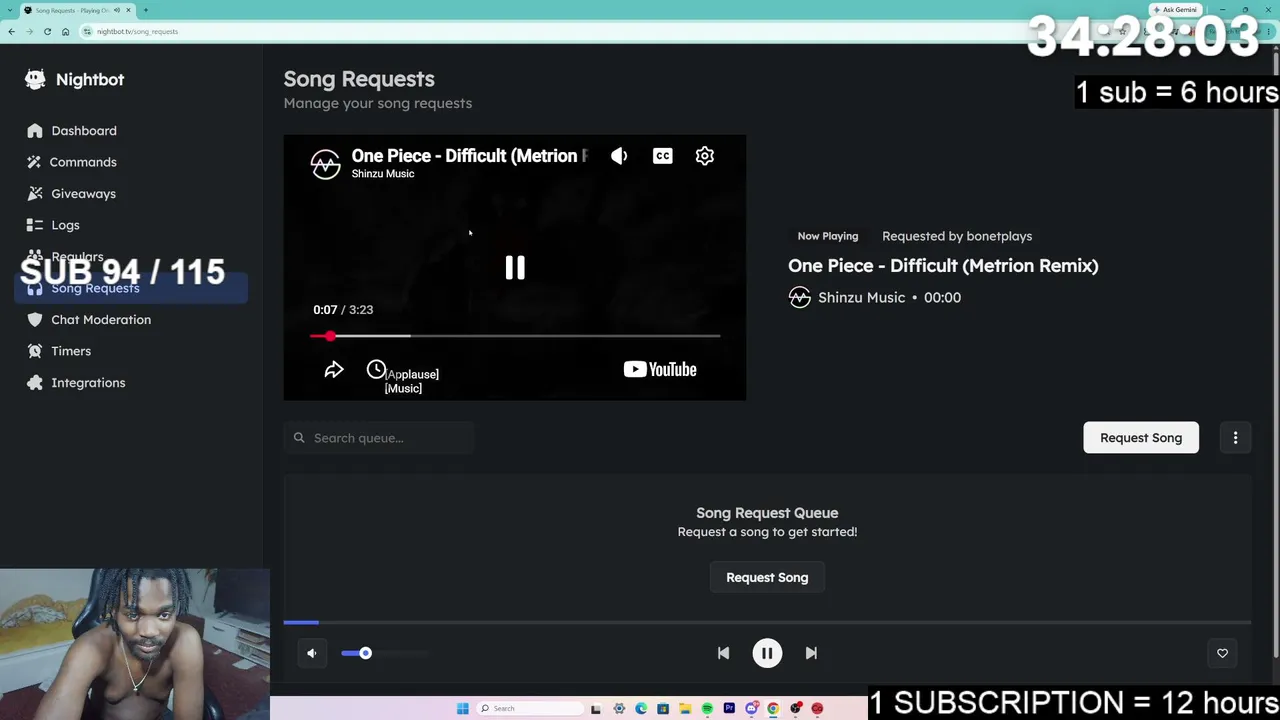Viewport: 1280px width, 720px height.
Task: Go to the browser home page
Action: point(65,31)
